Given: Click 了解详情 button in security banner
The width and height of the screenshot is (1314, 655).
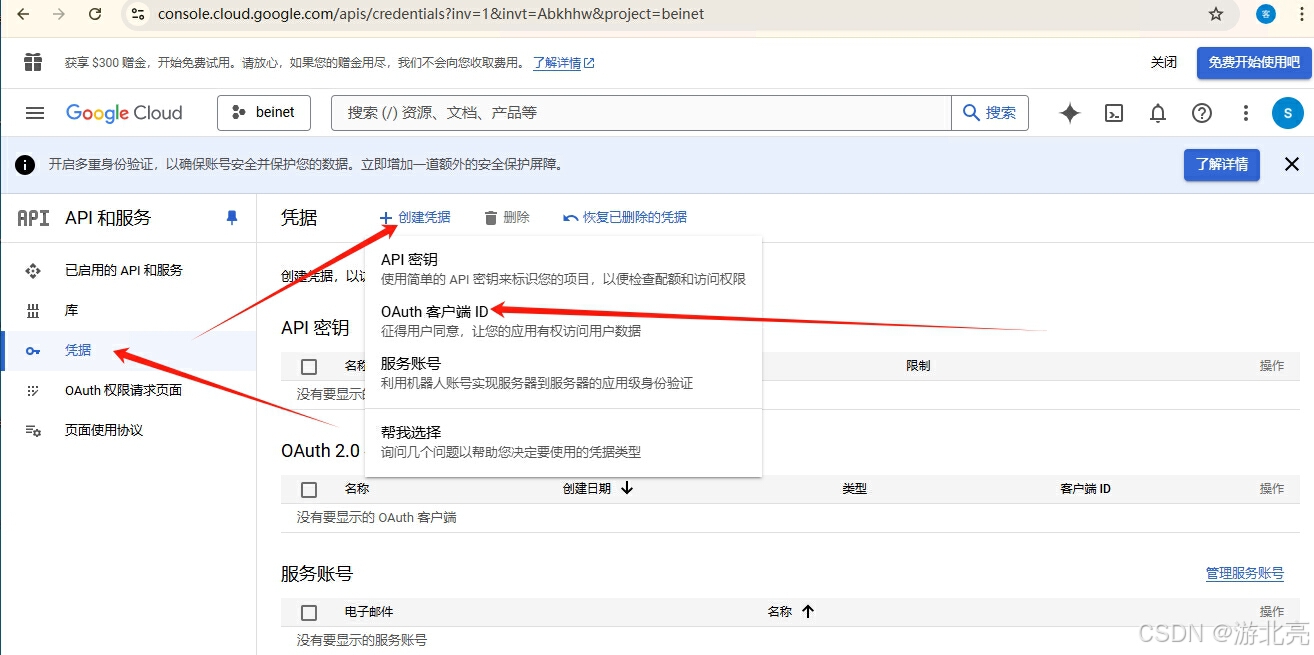Looking at the screenshot, I should [1222, 164].
